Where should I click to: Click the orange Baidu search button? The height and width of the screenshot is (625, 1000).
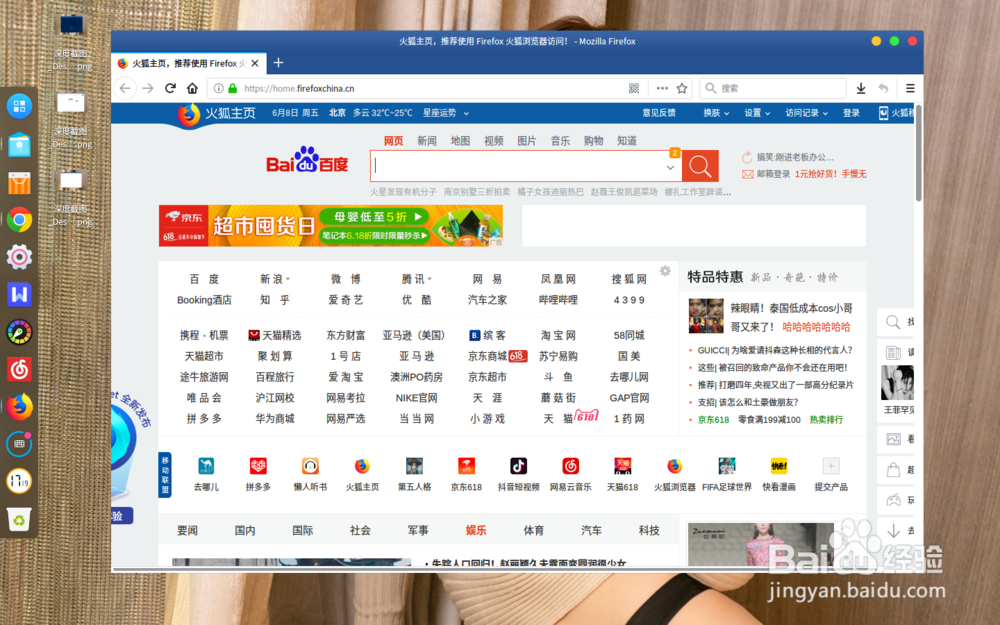[x=700, y=166]
